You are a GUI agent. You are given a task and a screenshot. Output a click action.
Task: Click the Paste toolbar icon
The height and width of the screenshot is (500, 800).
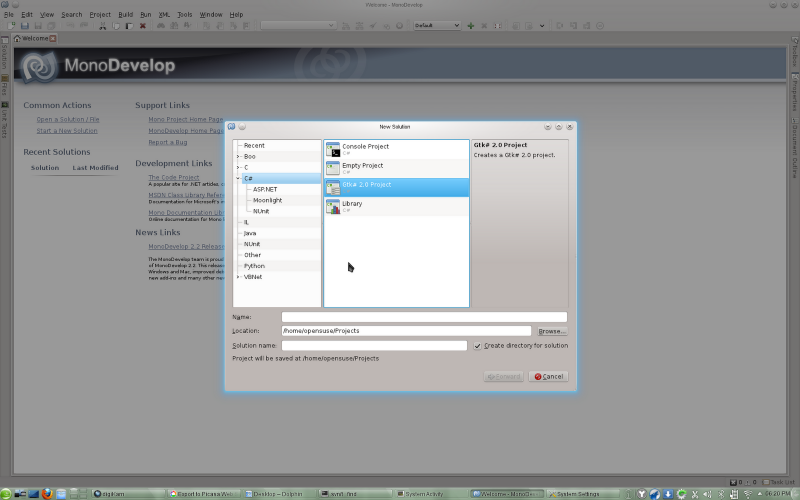point(129,26)
